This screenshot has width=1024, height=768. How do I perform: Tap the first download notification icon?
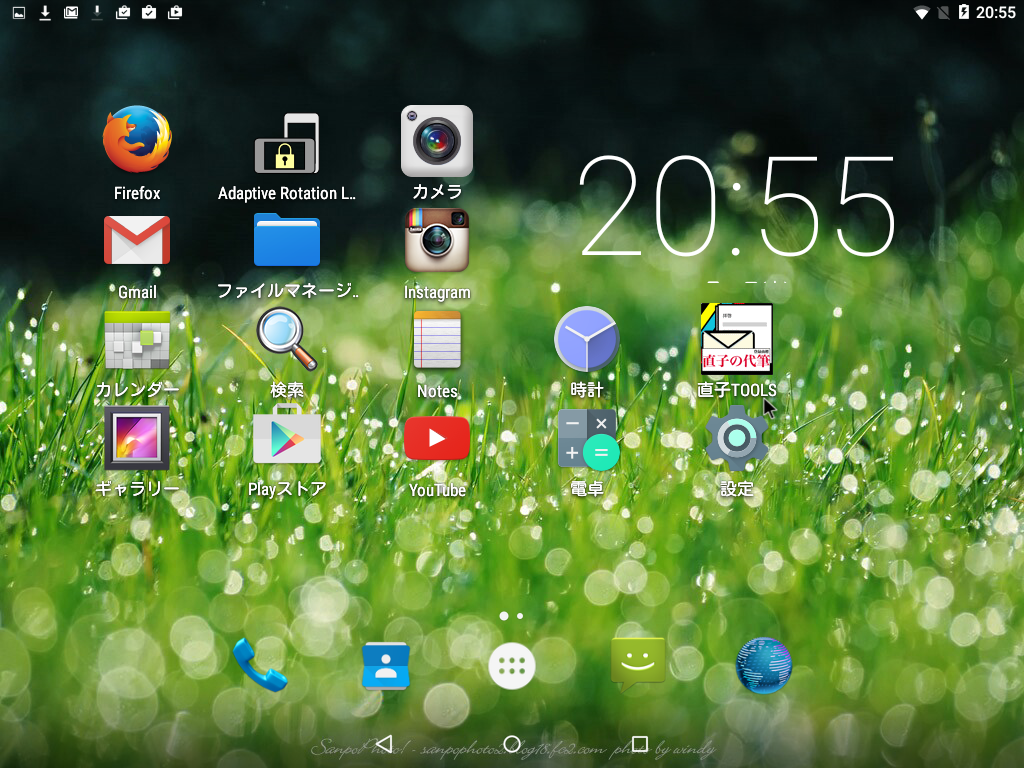click(45, 12)
